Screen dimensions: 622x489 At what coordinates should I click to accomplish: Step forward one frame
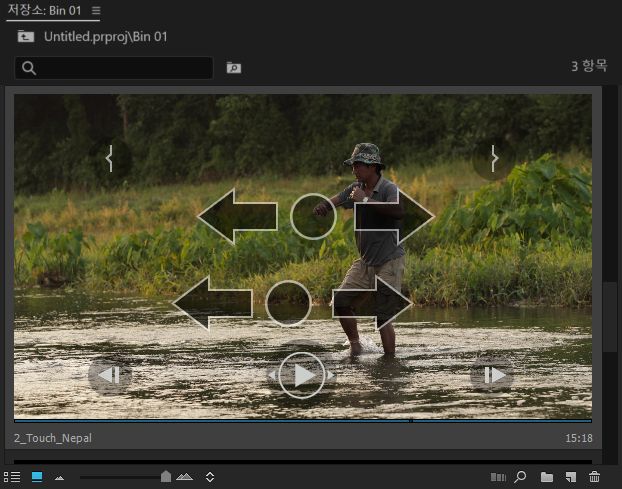492,375
